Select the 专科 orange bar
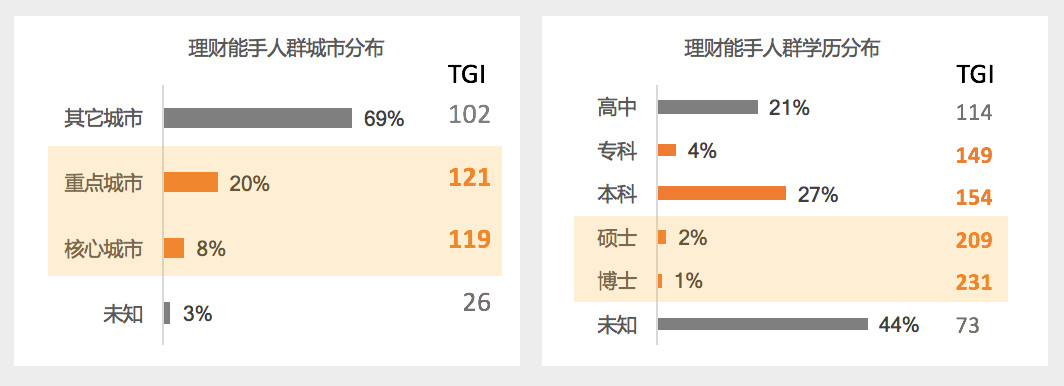This screenshot has height=386, width=1064. tap(667, 151)
